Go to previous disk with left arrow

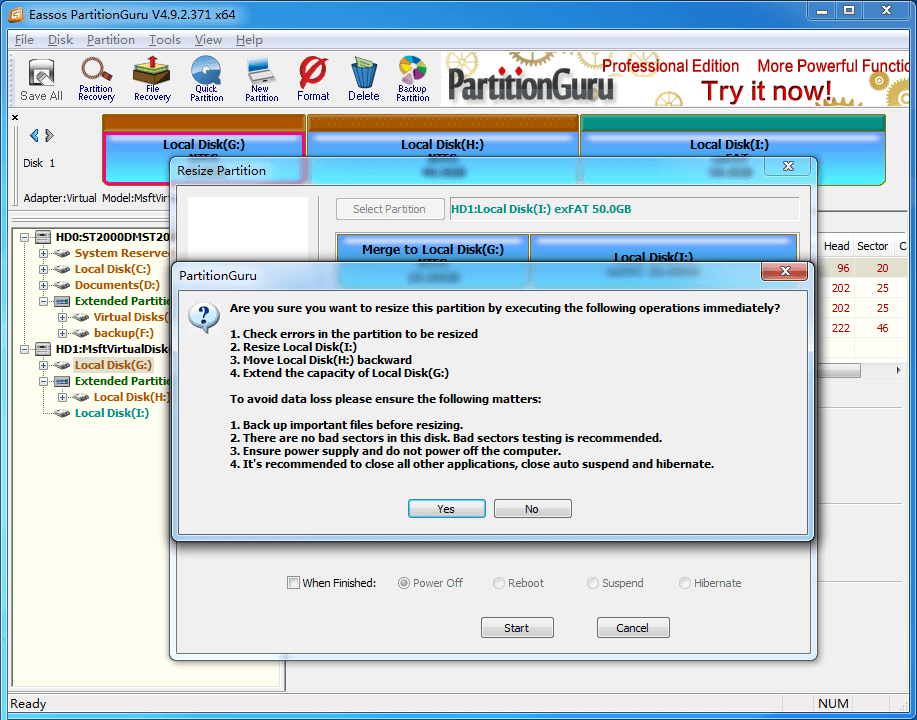click(34, 136)
